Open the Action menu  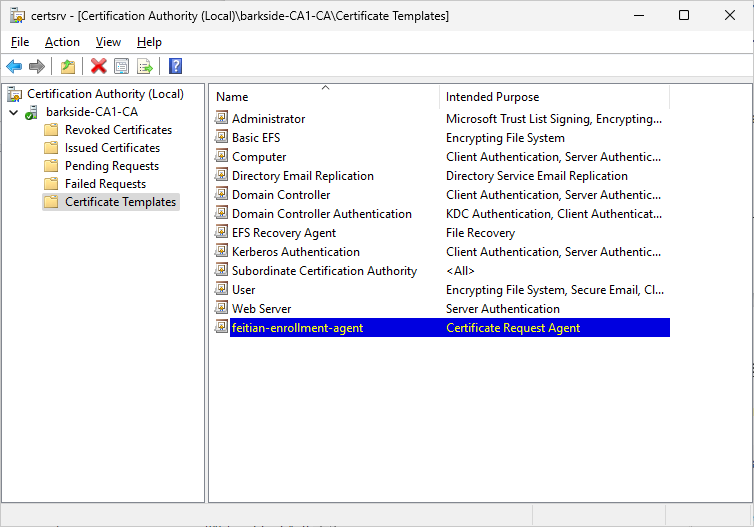click(62, 42)
